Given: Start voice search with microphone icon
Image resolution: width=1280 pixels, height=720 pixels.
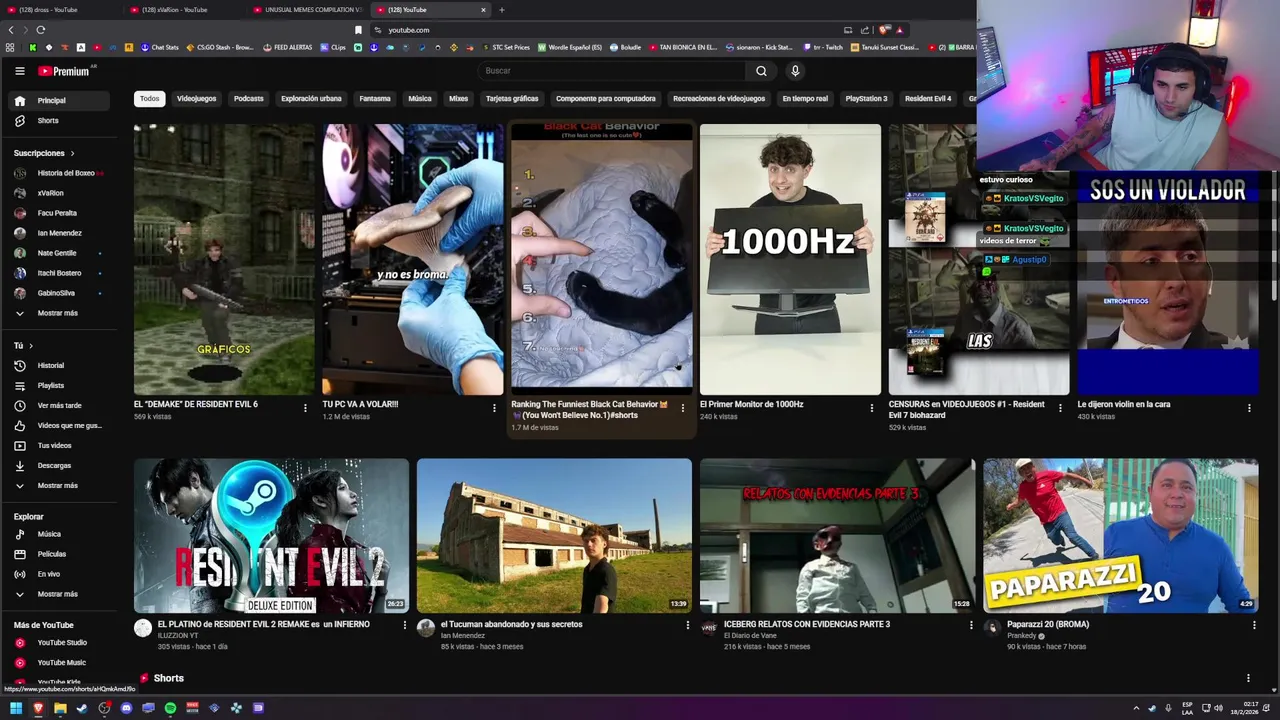Looking at the screenshot, I should tap(795, 71).
